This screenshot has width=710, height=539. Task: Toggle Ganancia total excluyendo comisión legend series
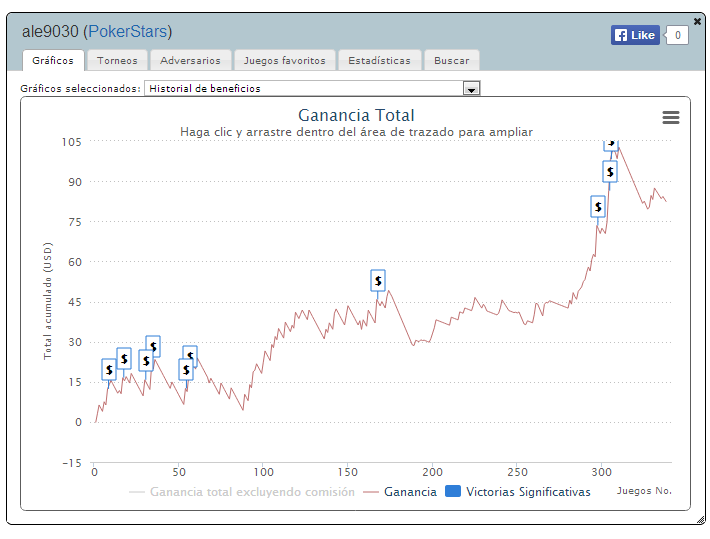(242, 492)
